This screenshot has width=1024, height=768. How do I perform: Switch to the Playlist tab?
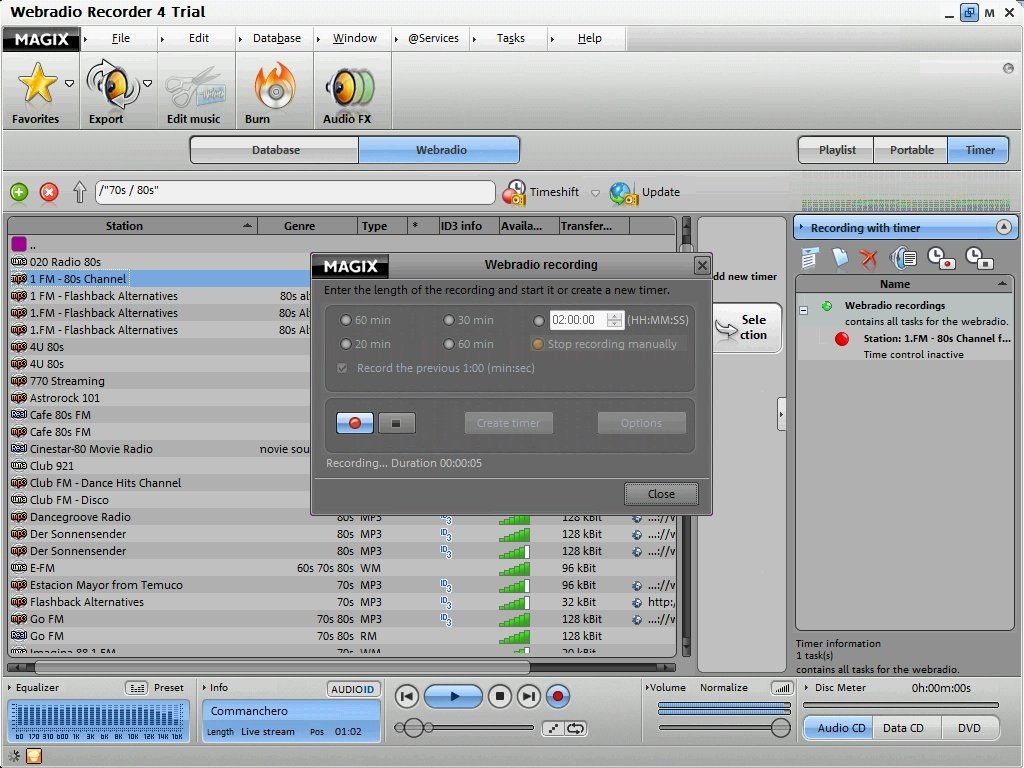[835, 149]
